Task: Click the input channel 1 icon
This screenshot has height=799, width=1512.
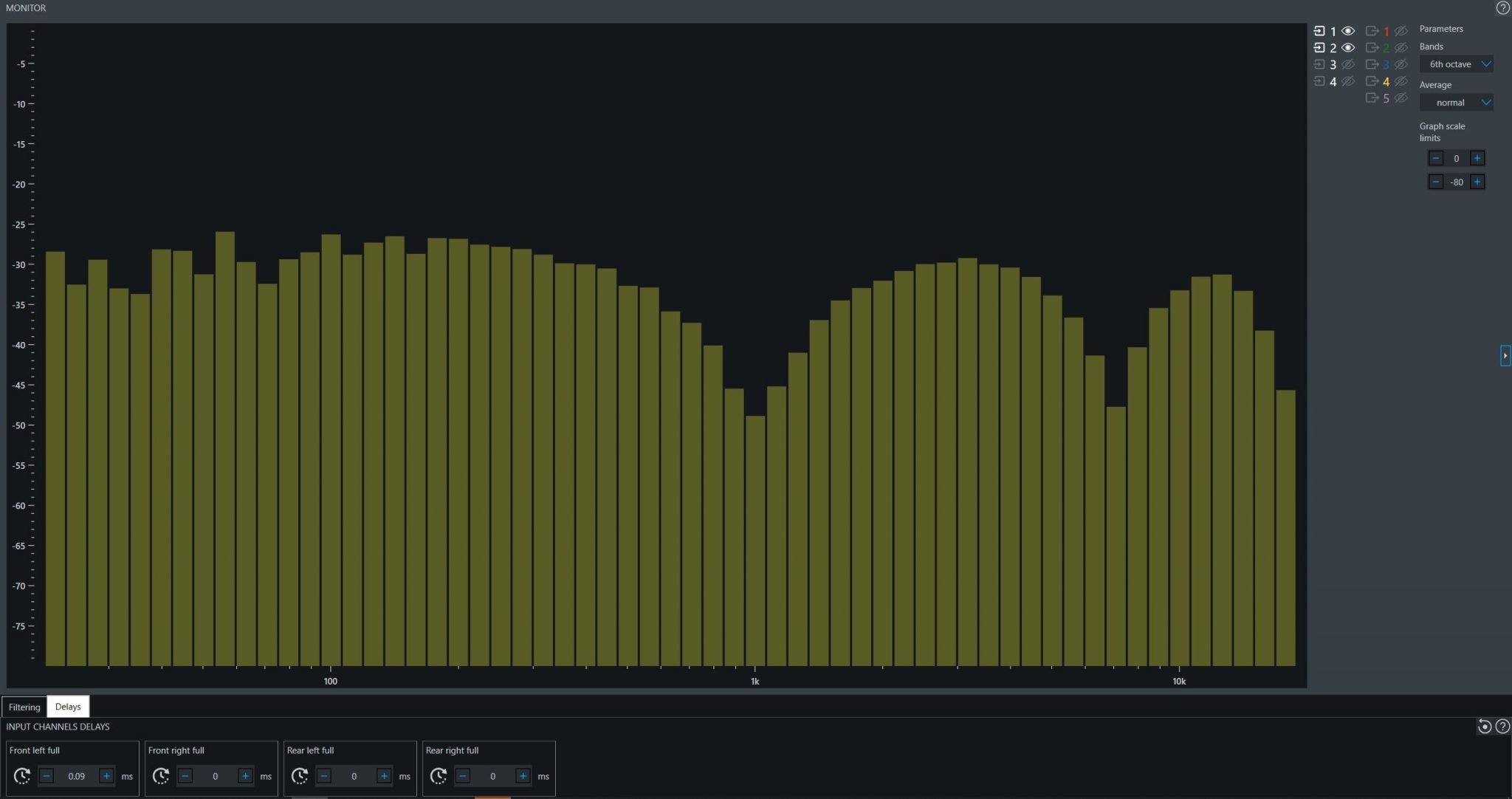Action: (x=1319, y=31)
